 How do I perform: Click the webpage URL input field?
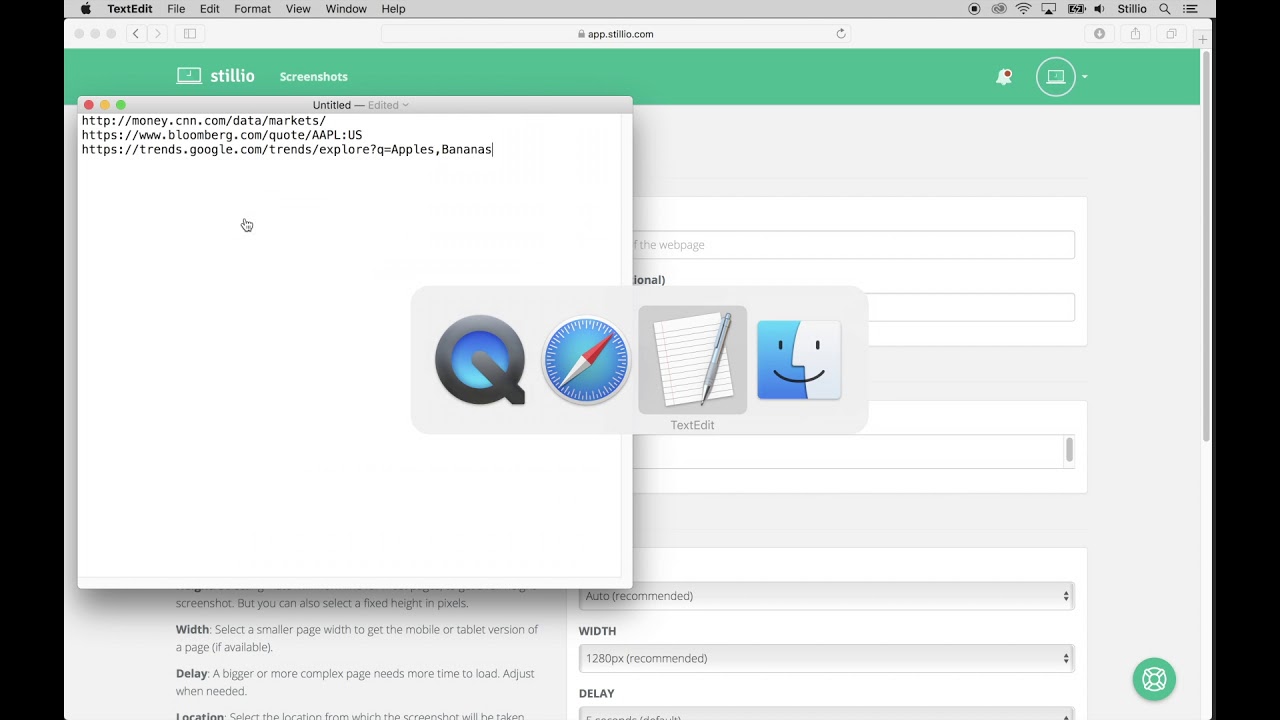(853, 245)
